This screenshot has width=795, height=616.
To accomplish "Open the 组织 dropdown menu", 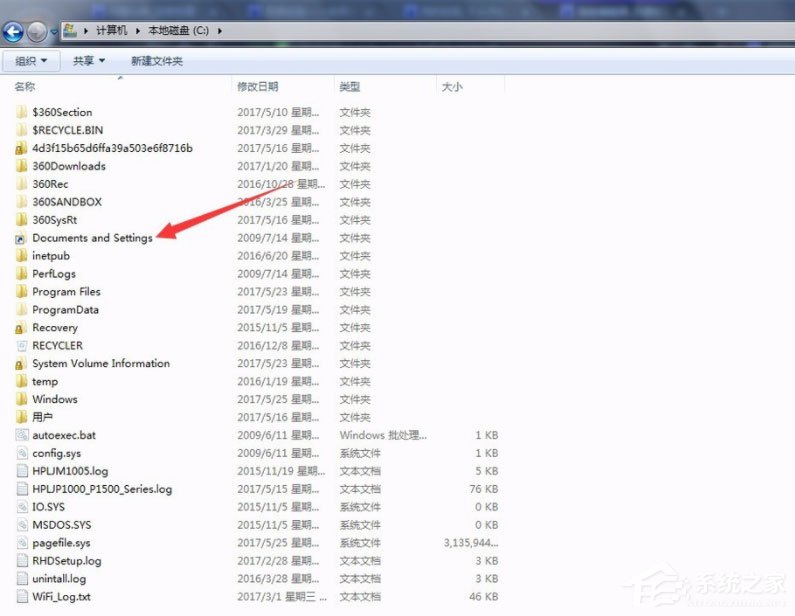I will (31, 61).
